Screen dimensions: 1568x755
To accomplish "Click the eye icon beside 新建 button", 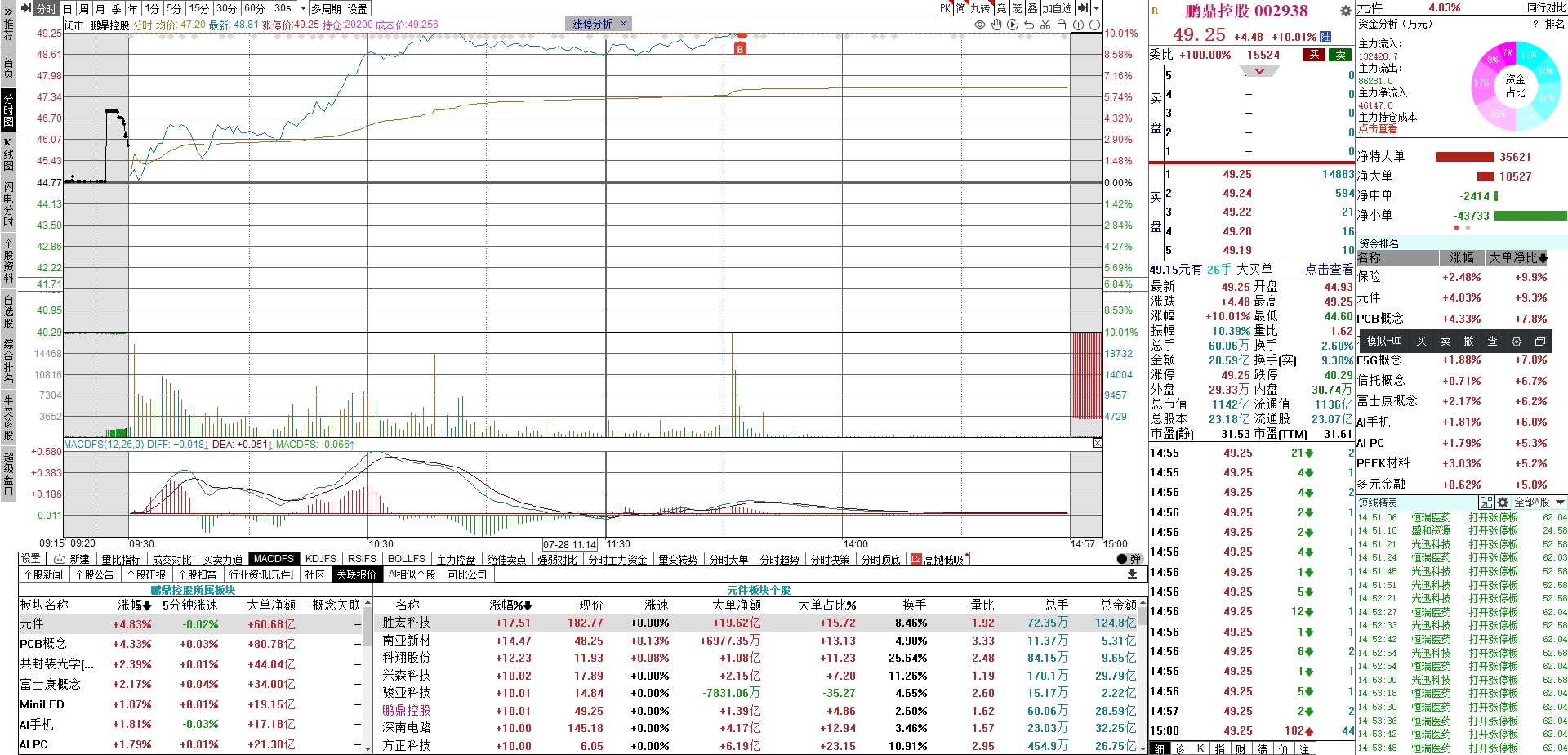I will (60, 560).
